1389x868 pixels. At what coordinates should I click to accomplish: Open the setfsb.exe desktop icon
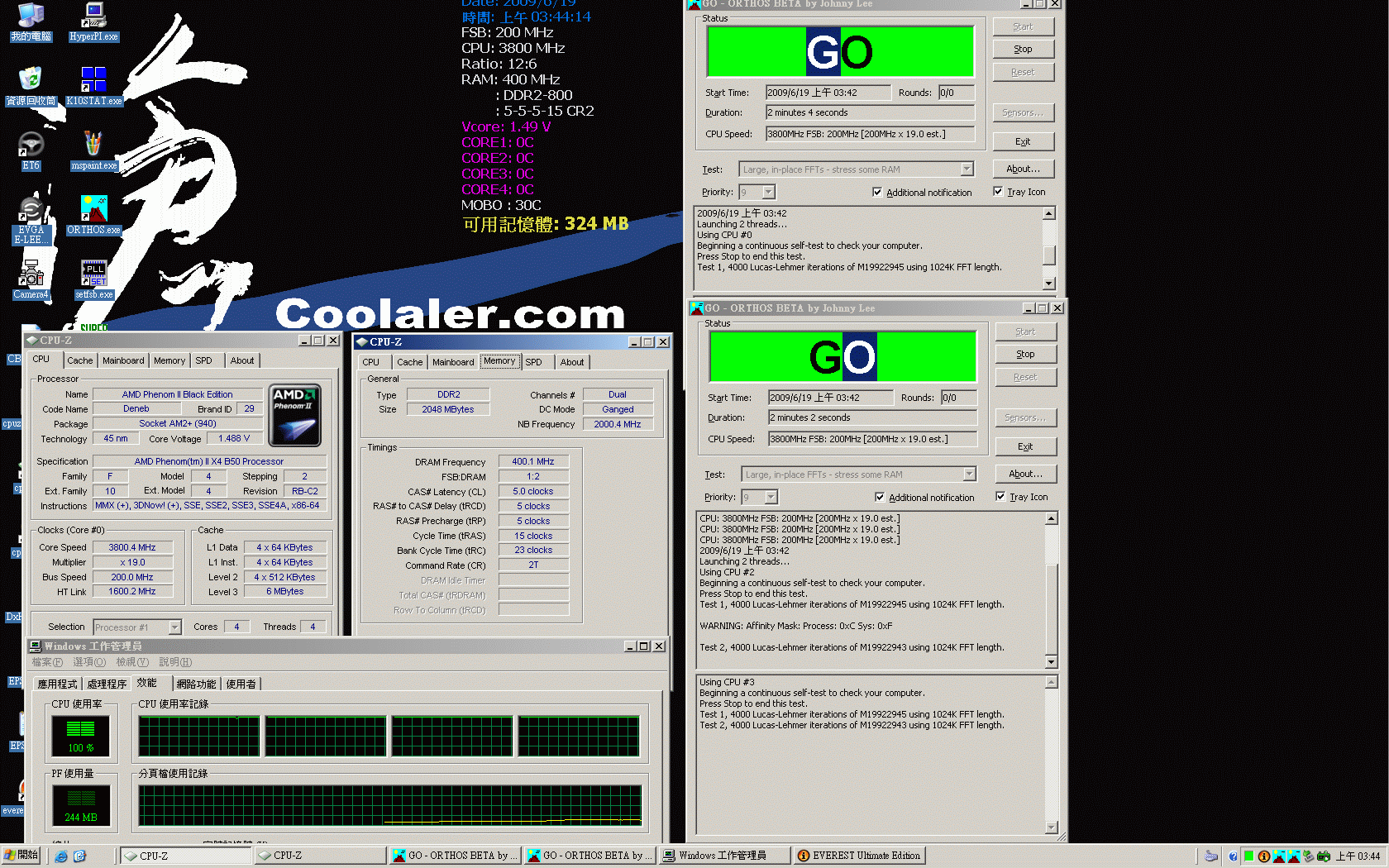93,279
